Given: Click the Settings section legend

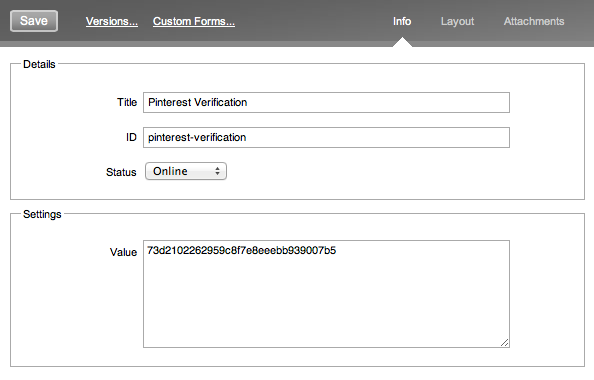Looking at the screenshot, I should [x=42, y=214].
